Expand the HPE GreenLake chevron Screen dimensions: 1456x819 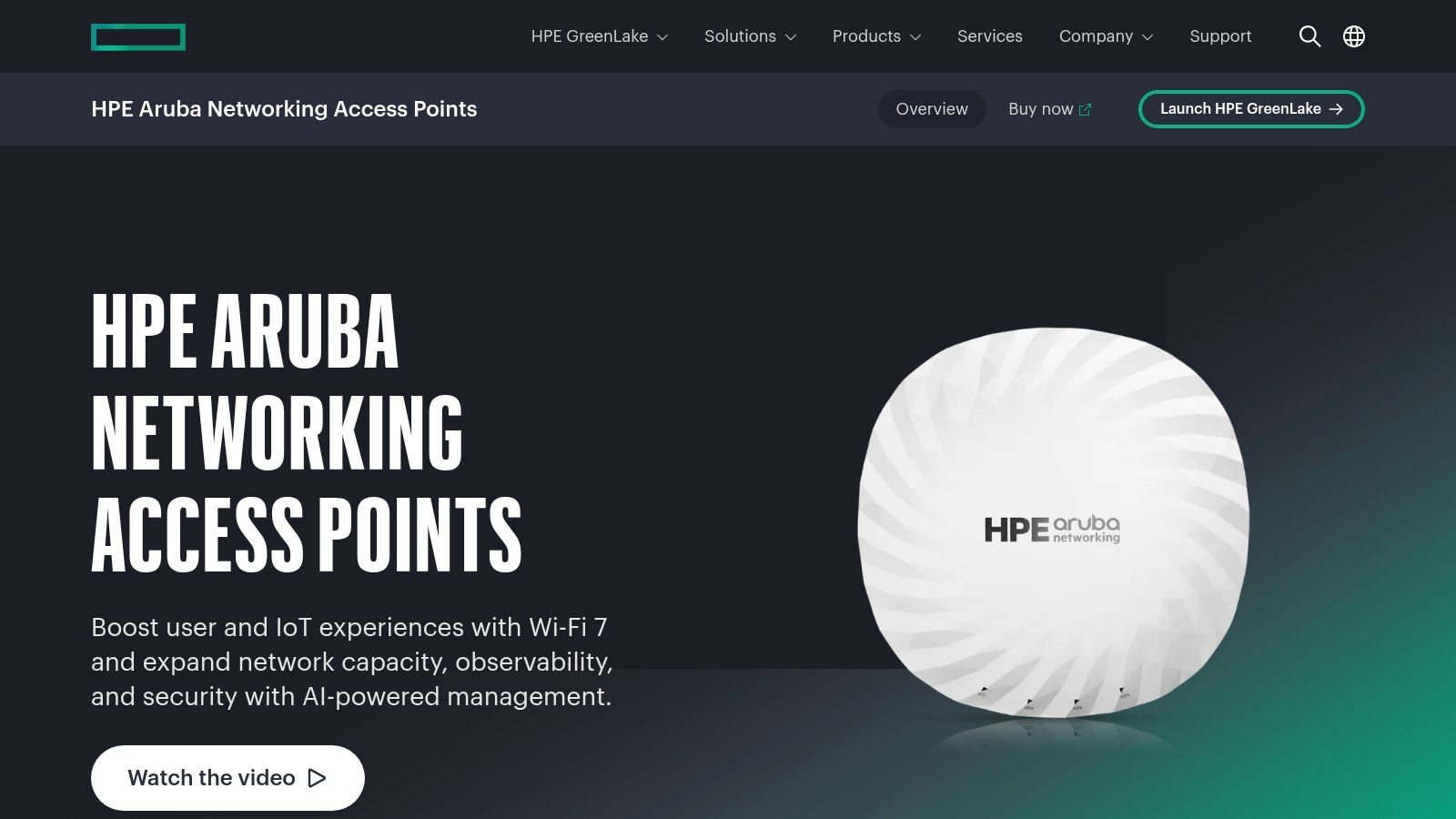[x=662, y=37]
